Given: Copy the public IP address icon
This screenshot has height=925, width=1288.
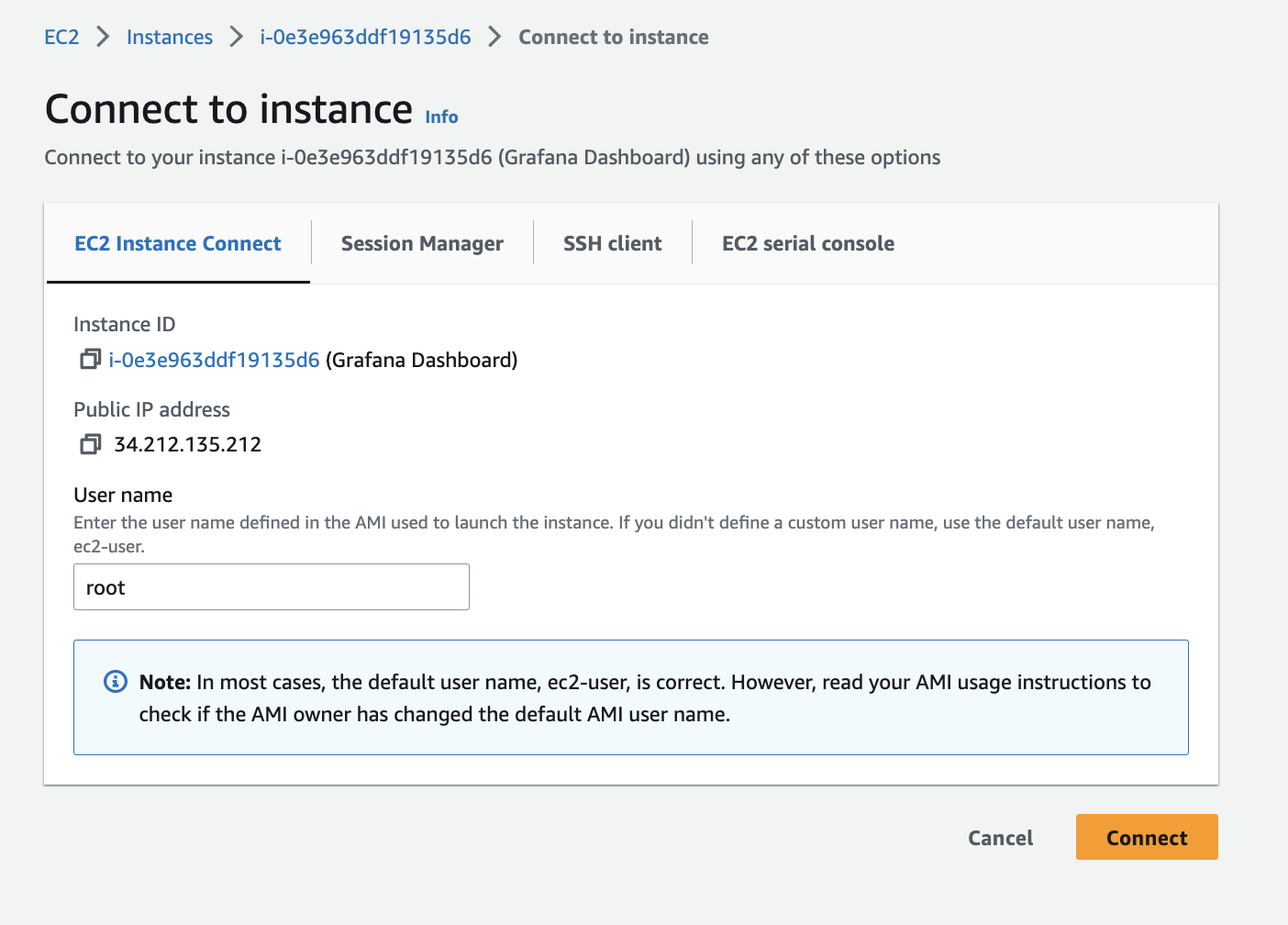Looking at the screenshot, I should pos(90,444).
